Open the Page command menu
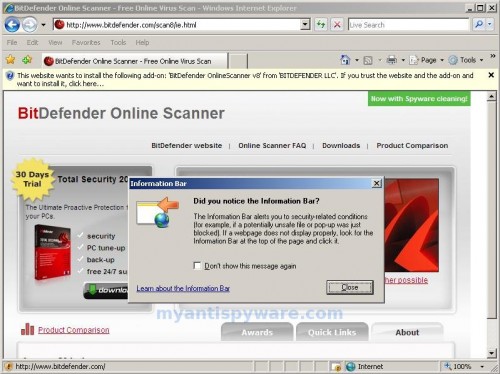The width and height of the screenshot is (500, 374). click(427, 60)
